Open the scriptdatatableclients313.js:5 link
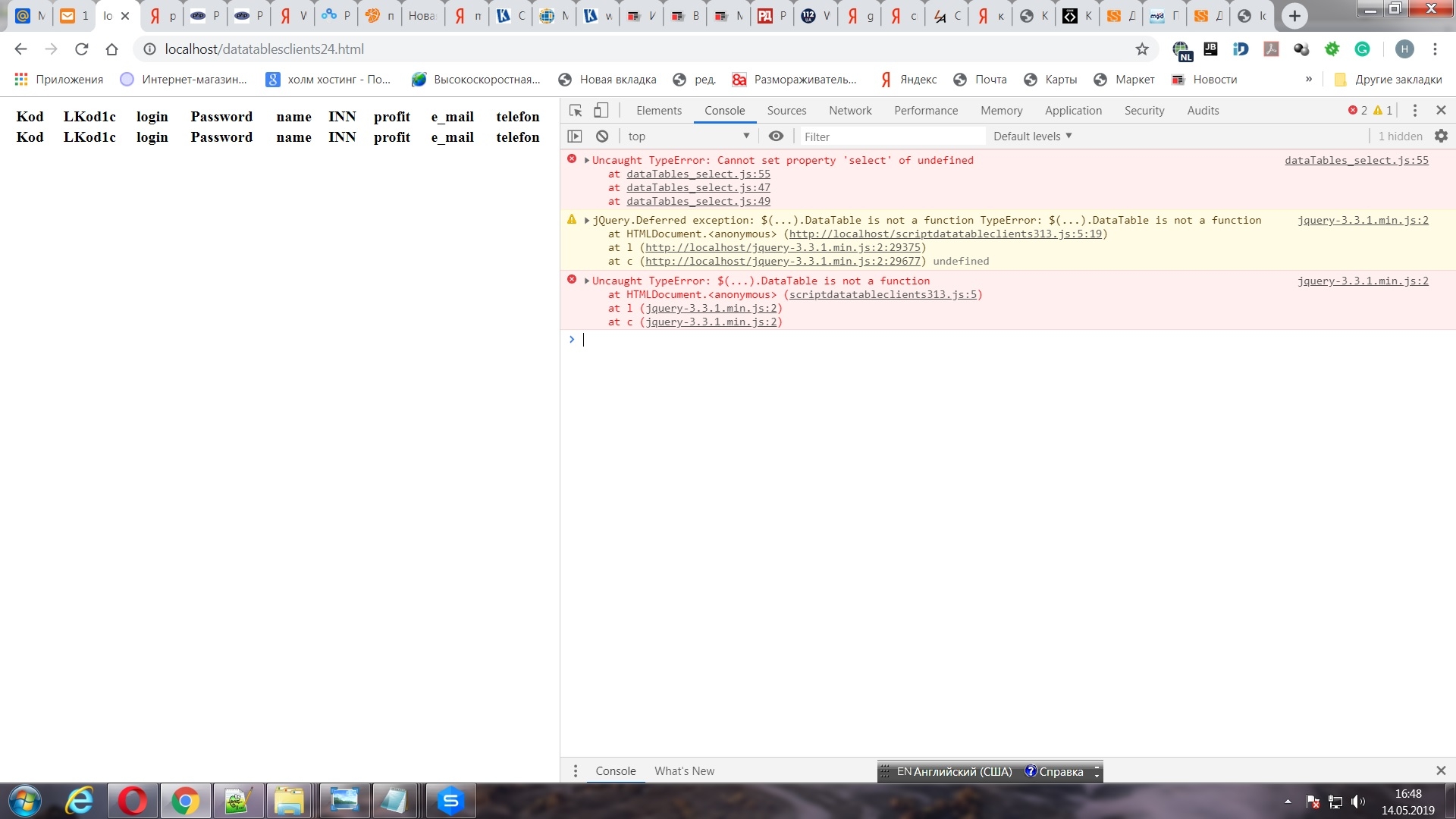 click(x=885, y=295)
